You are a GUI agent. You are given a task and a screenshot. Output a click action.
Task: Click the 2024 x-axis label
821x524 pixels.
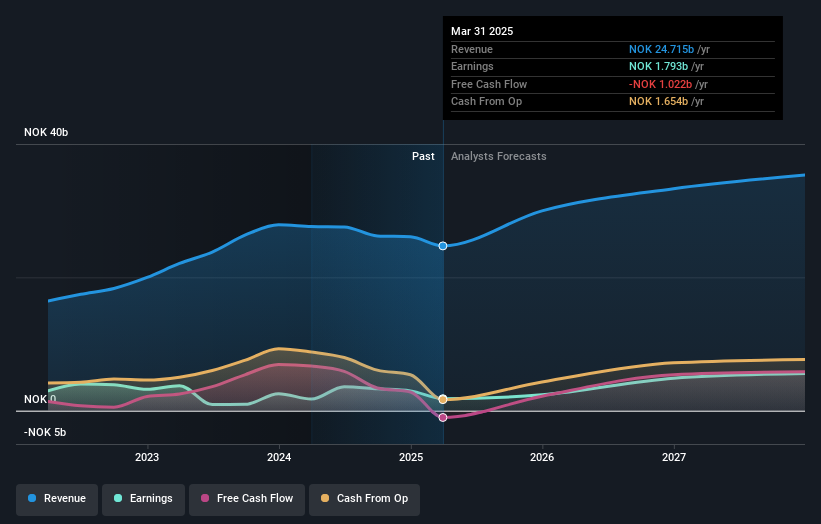[279, 458]
